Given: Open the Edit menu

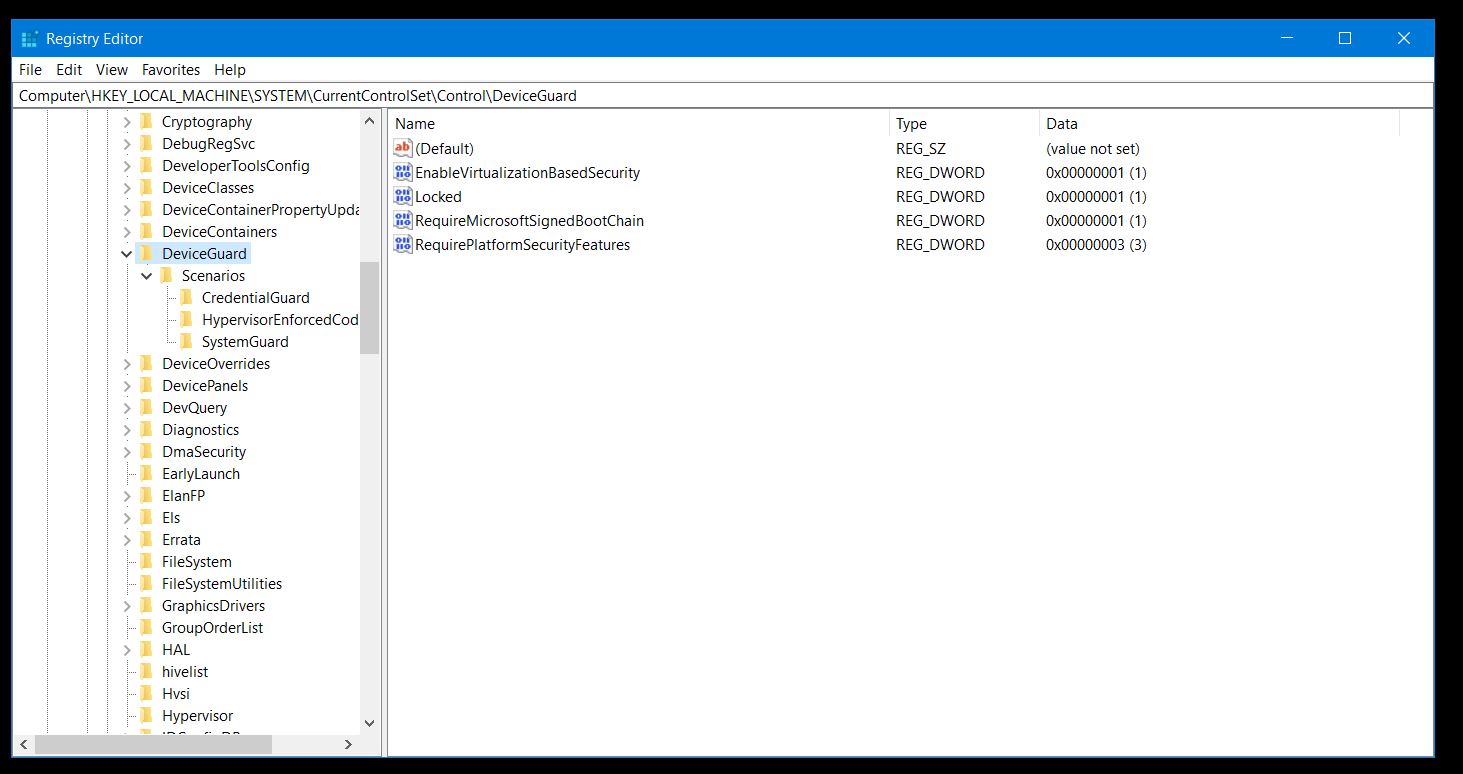Looking at the screenshot, I should [x=69, y=70].
